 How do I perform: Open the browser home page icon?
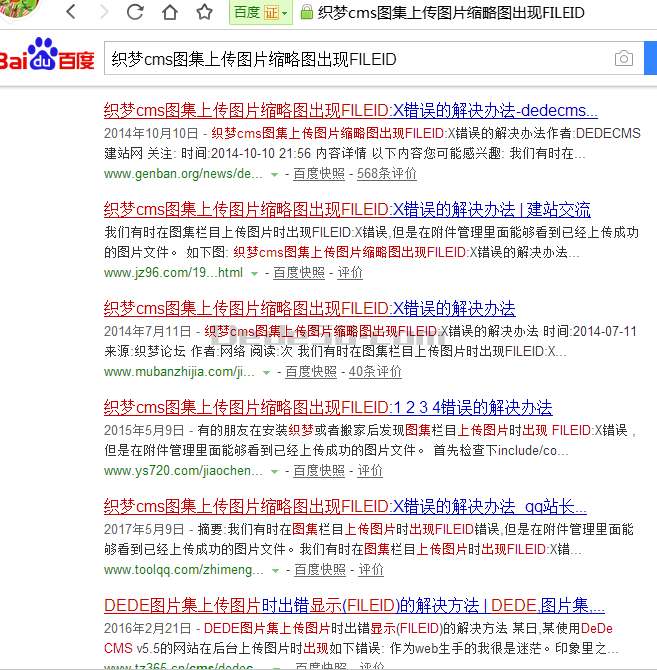(170, 12)
